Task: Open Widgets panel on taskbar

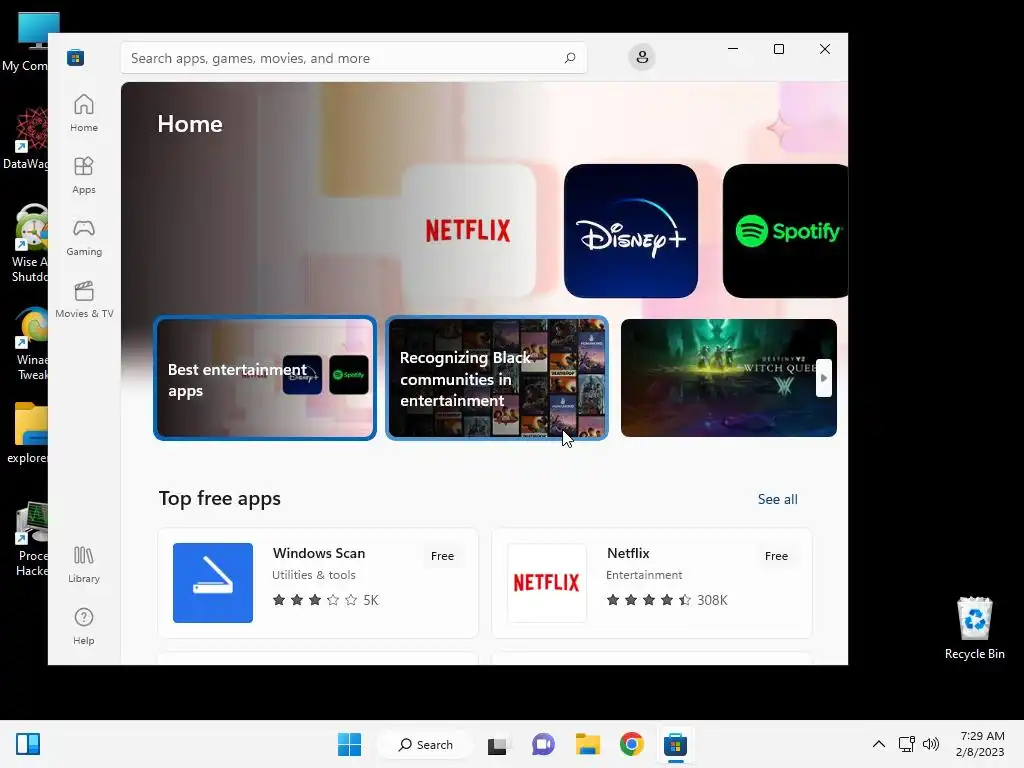Action: [28, 744]
